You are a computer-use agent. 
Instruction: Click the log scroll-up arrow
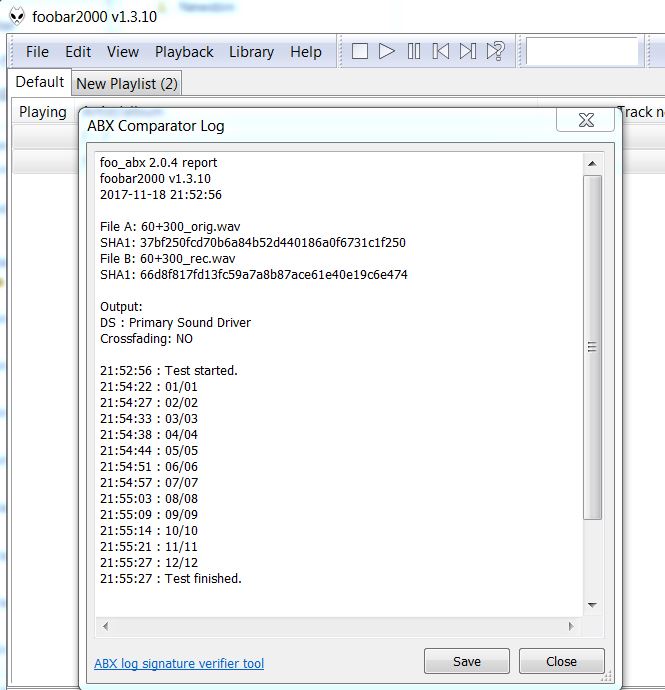592,164
